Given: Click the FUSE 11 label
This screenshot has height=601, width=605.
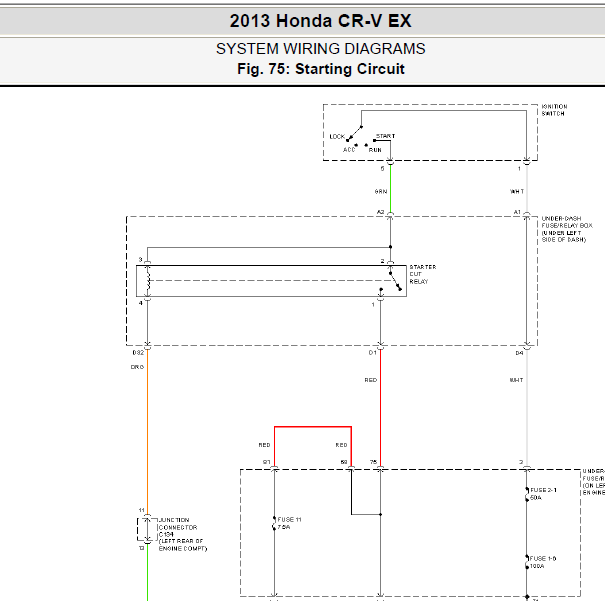Looking at the screenshot, I should click(x=289, y=520).
